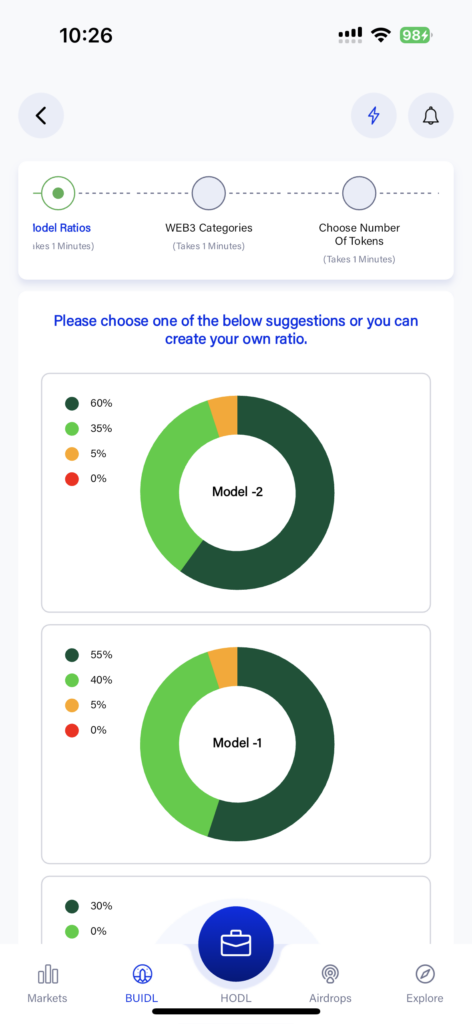Screen dimensions: 472x1024
Task: Tap the Choose Number Of Tokens label
Action: (x=359, y=234)
